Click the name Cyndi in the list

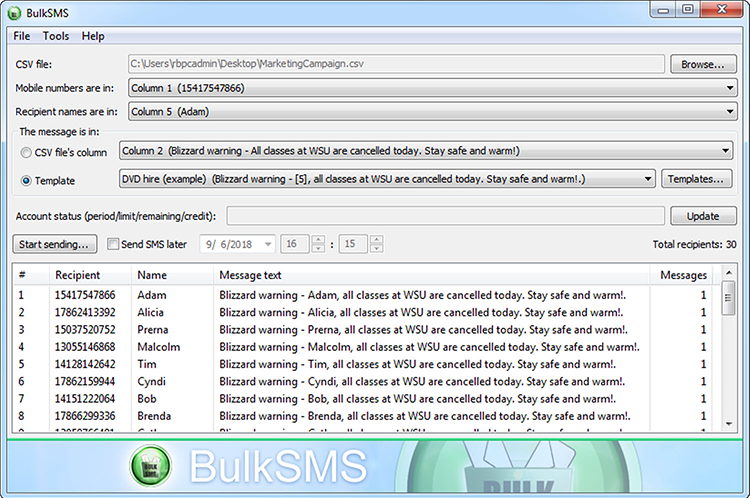click(x=151, y=381)
